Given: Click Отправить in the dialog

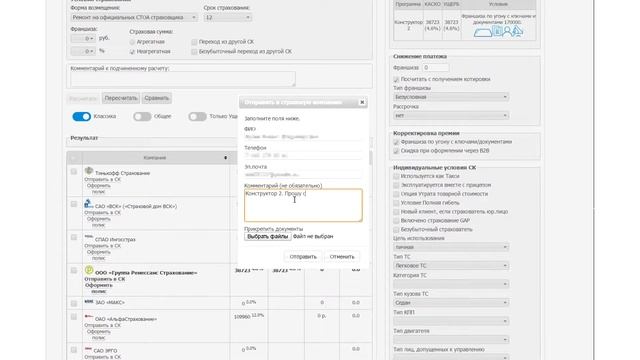Looking at the screenshot, I should click(303, 257).
